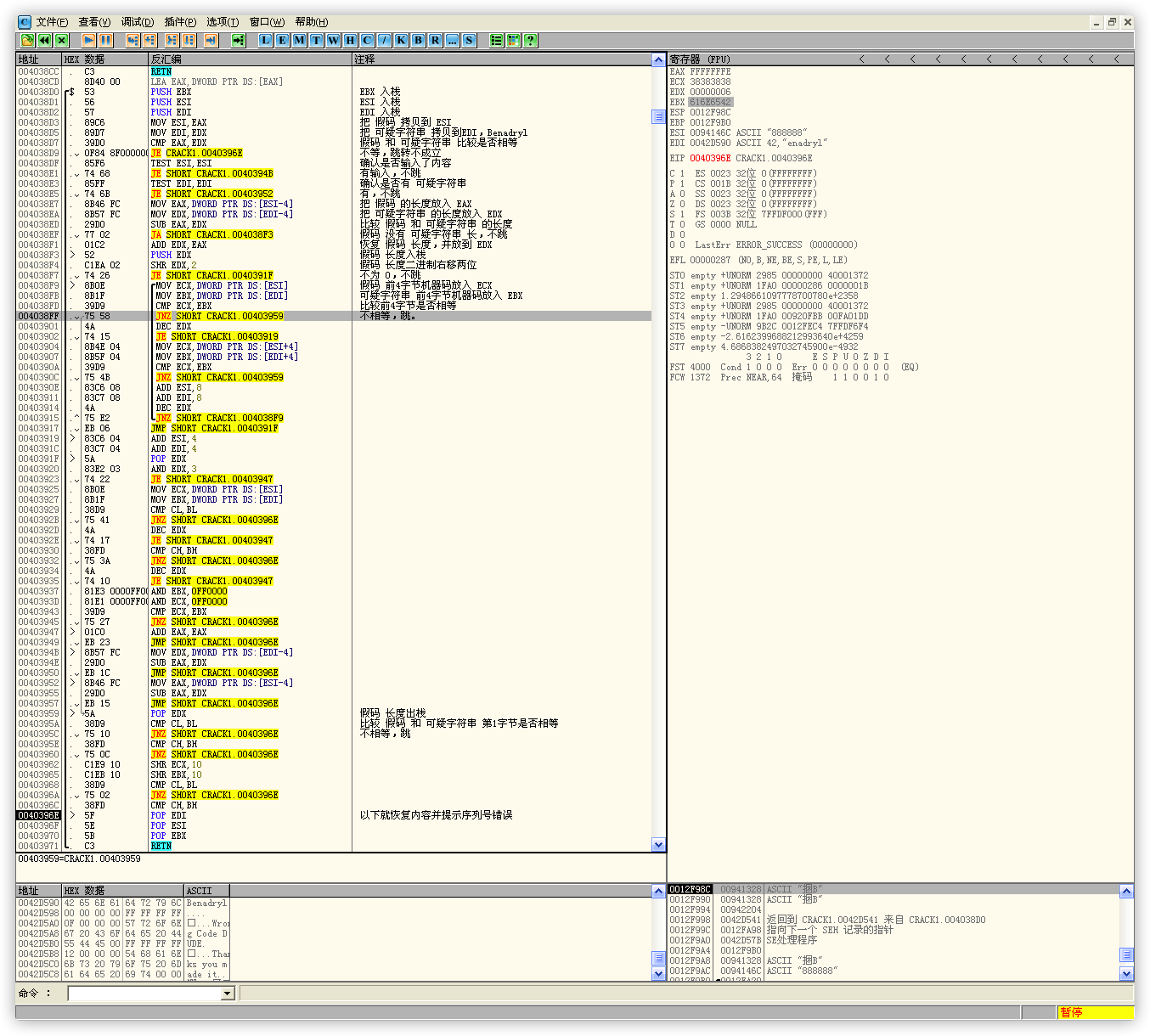Pause execution with the pause icon
The image size is (1150, 1036).
pyautogui.click(x=105, y=40)
